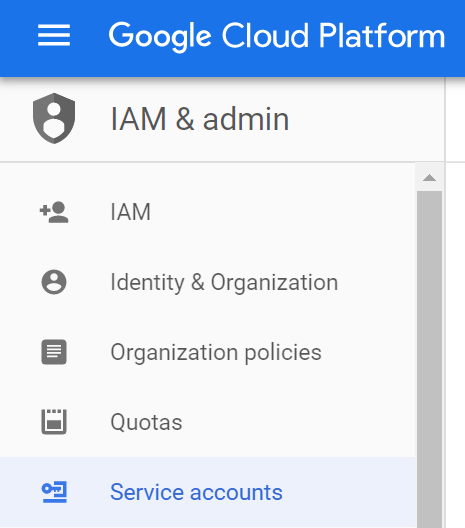Open the Quotas menu item
The height and width of the screenshot is (528, 465).
click(208, 422)
